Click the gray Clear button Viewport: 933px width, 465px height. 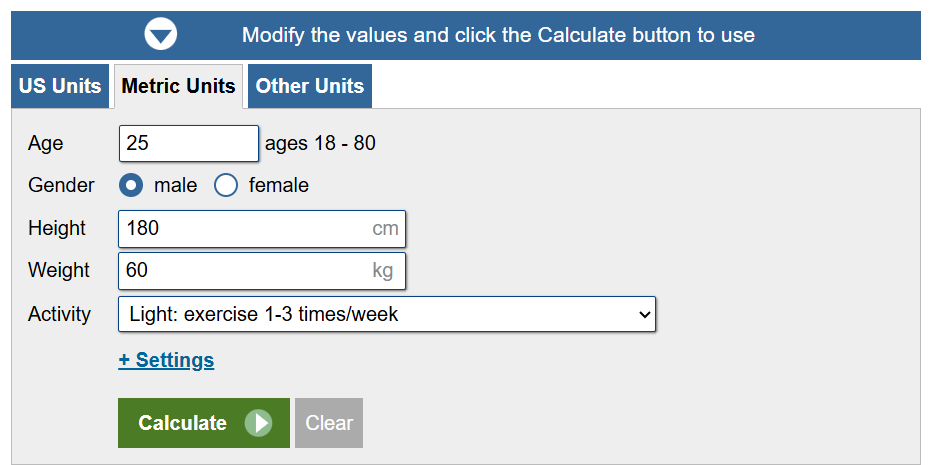point(329,423)
